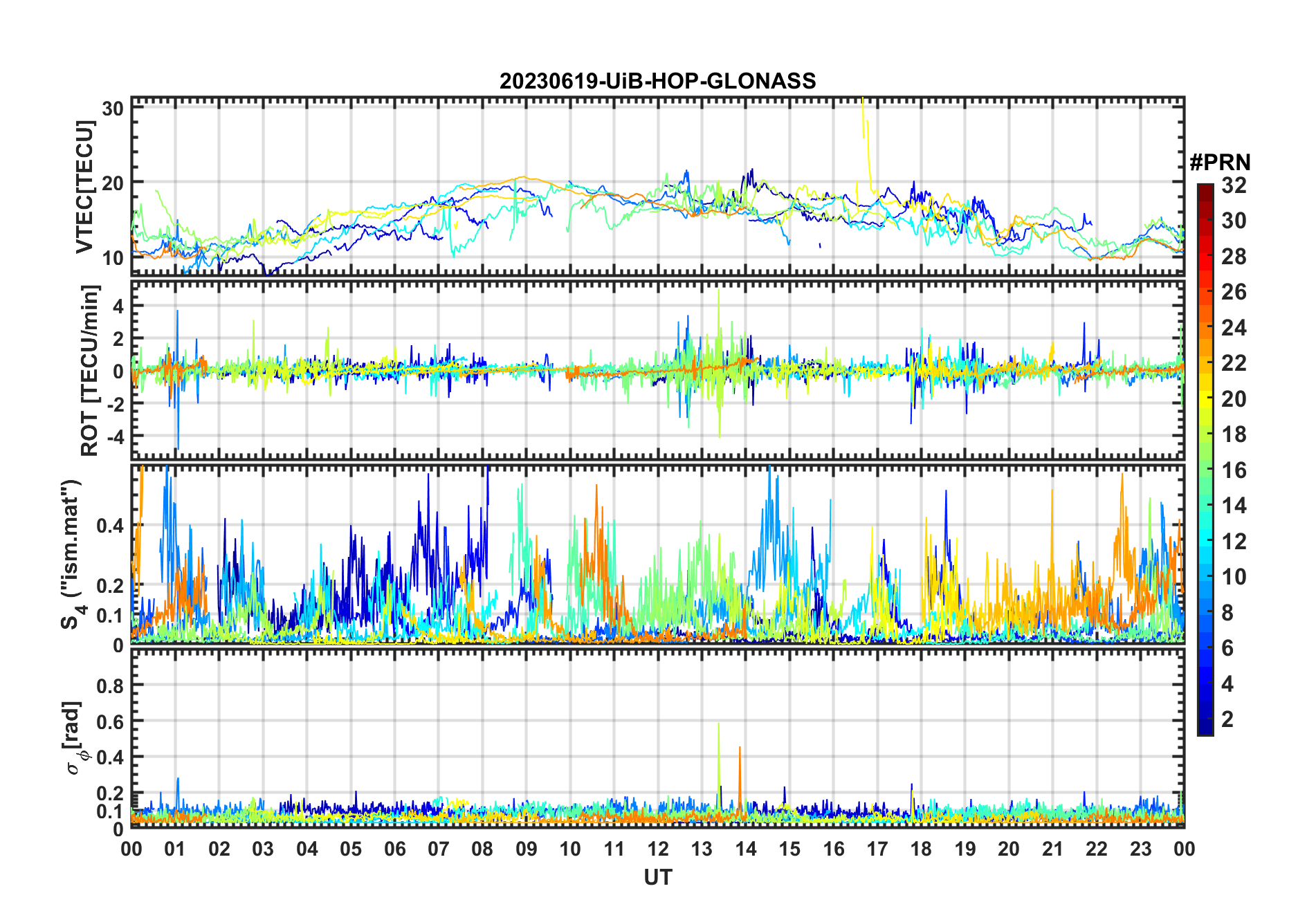Click the ROT [TECU/min] axis label
Viewport: 1316px width, 920px height.
89,370
